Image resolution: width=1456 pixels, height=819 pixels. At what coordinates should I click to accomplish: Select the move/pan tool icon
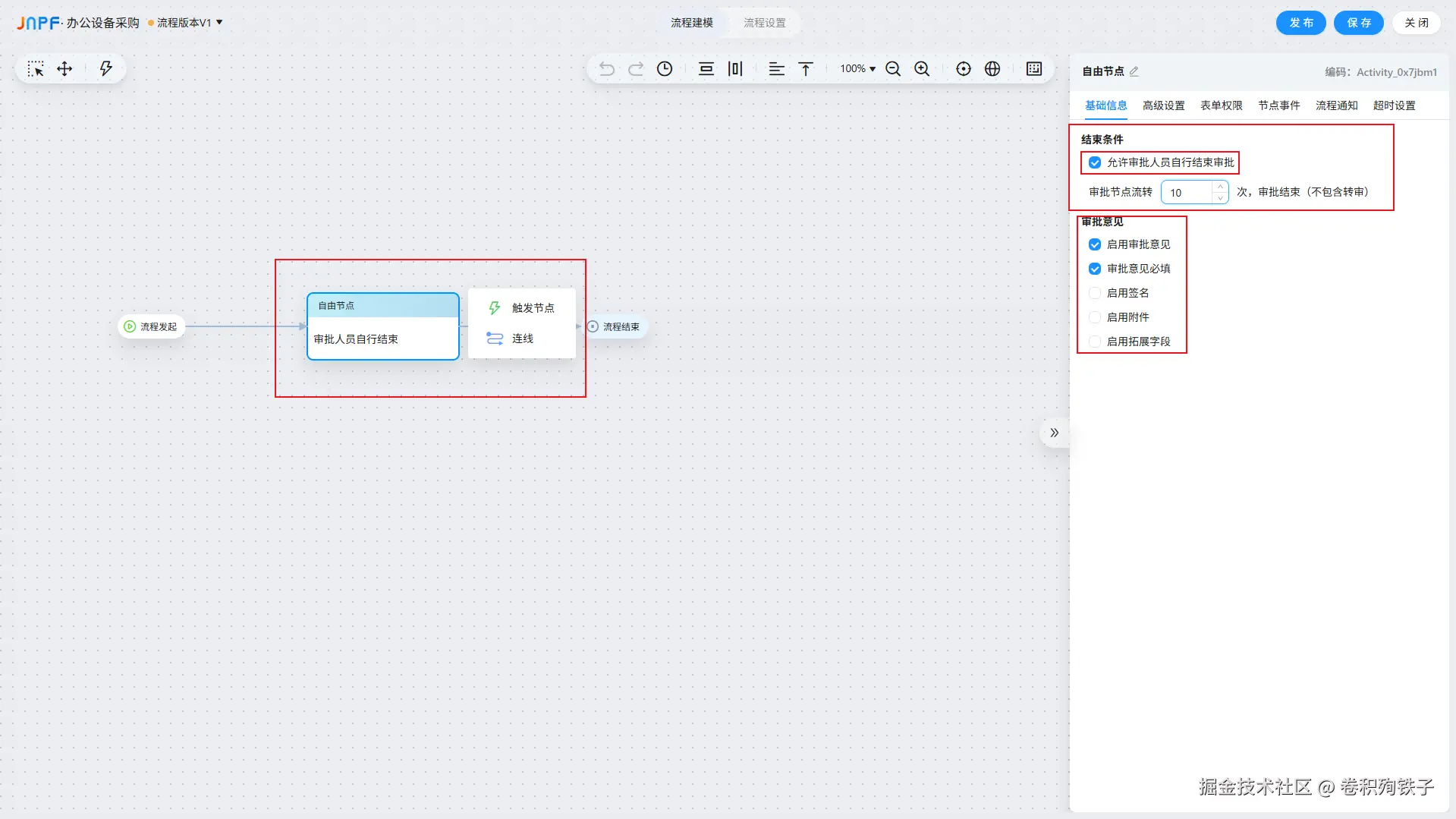coord(64,69)
